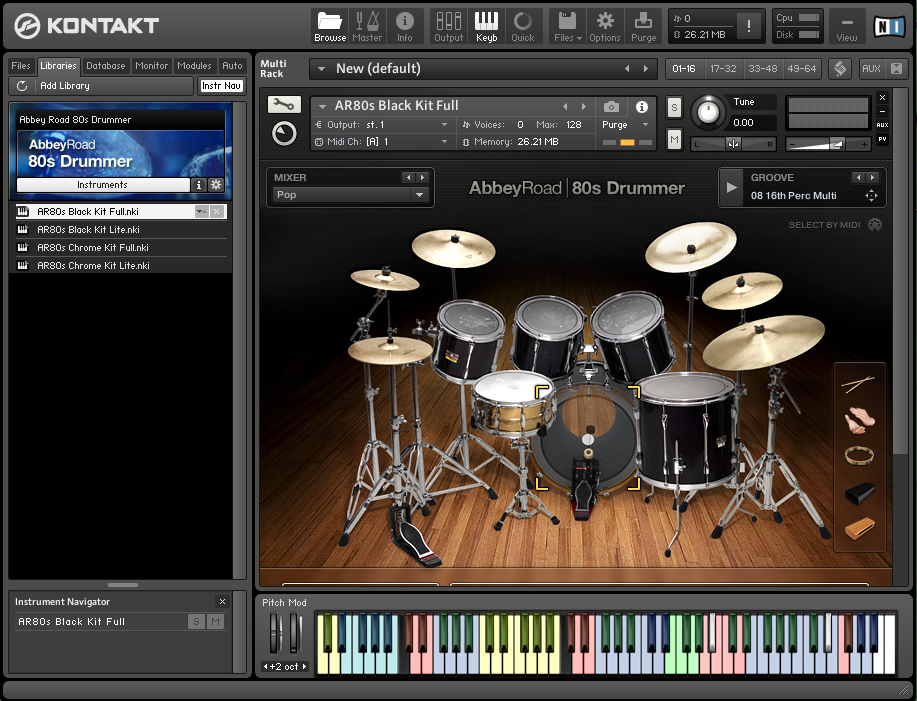917x701 pixels.
Task: Select the hand claps icon
Action: [859, 420]
